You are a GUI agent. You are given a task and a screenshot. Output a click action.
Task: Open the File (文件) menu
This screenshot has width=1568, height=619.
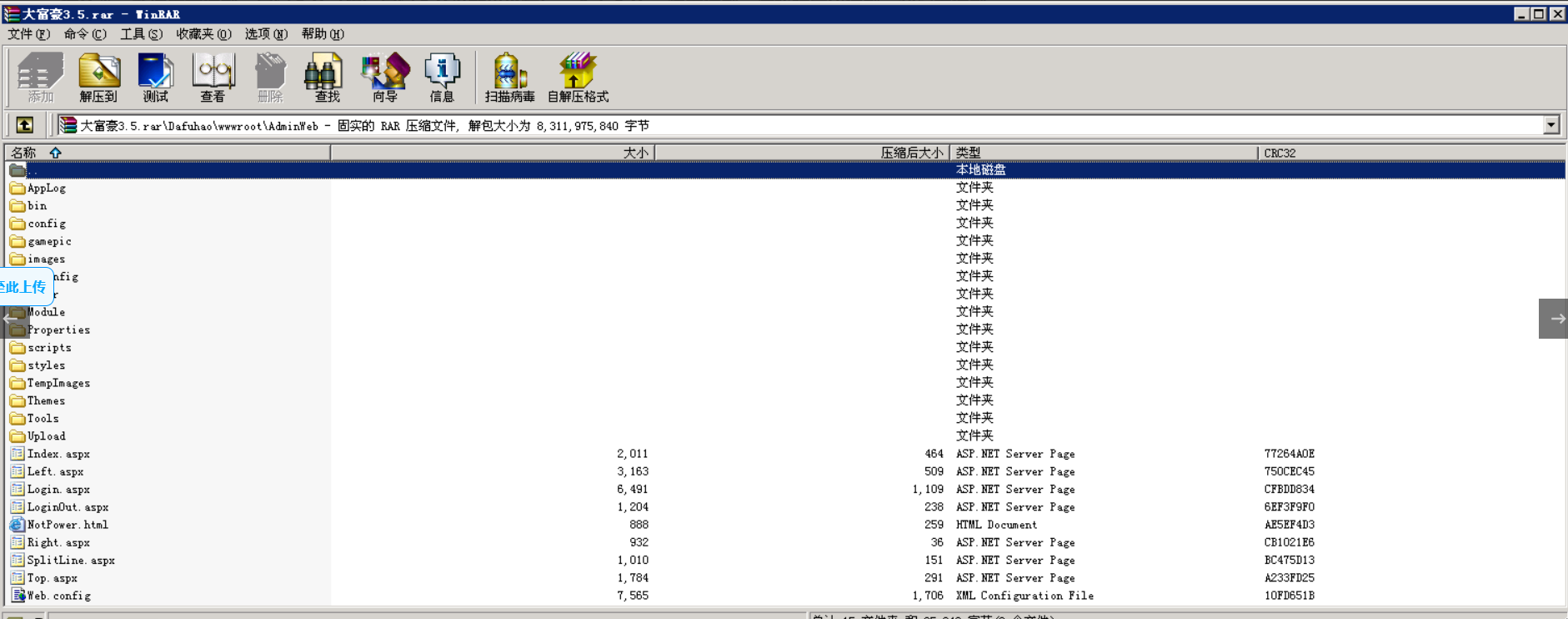pos(28,34)
